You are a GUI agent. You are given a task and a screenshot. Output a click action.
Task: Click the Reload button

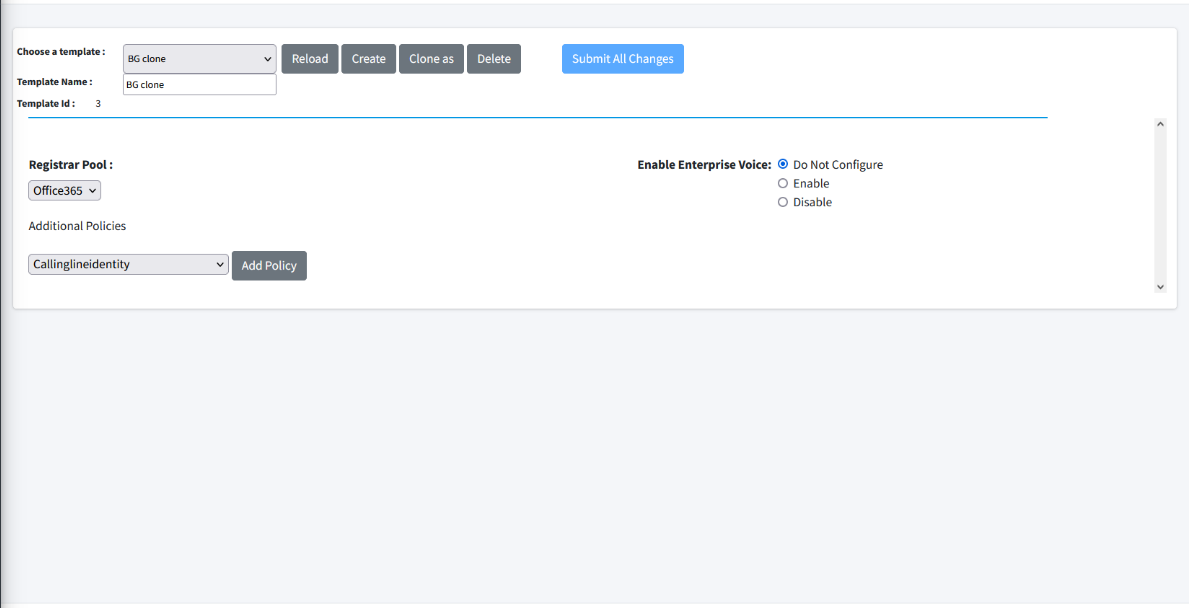click(x=309, y=59)
